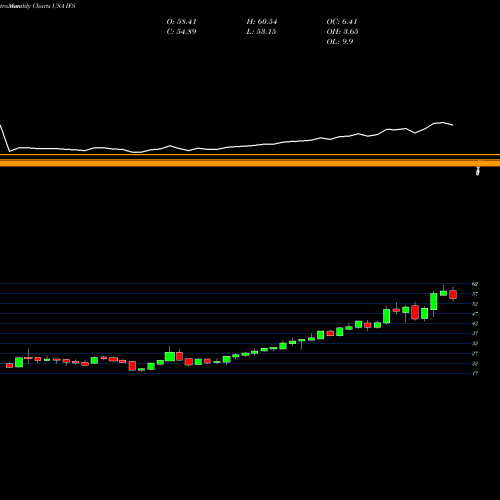Screen dimensions: 500x500
Task: Click the OL 9.9 statistic
Action: point(340,42)
